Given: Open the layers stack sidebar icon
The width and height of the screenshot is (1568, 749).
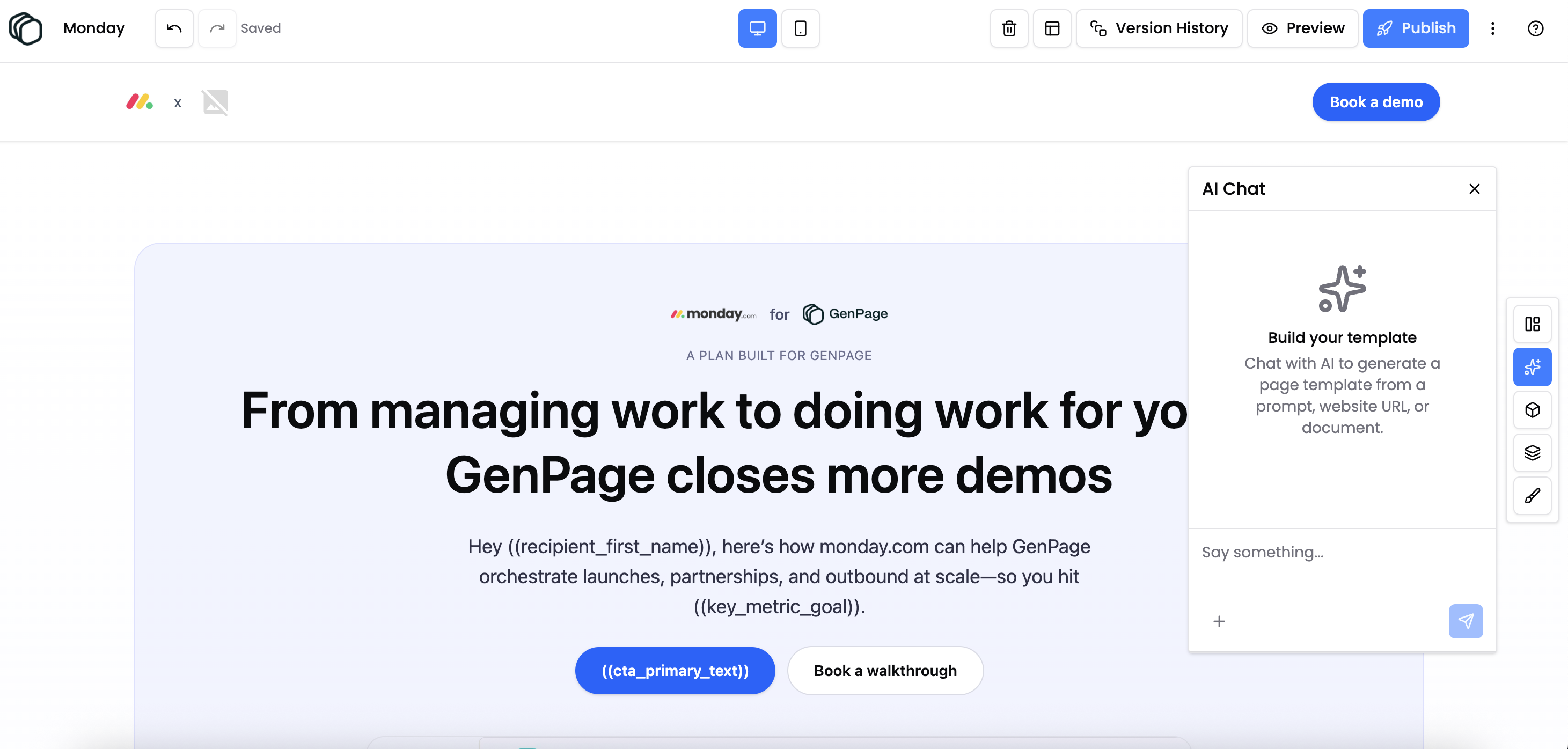Looking at the screenshot, I should coord(1532,453).
